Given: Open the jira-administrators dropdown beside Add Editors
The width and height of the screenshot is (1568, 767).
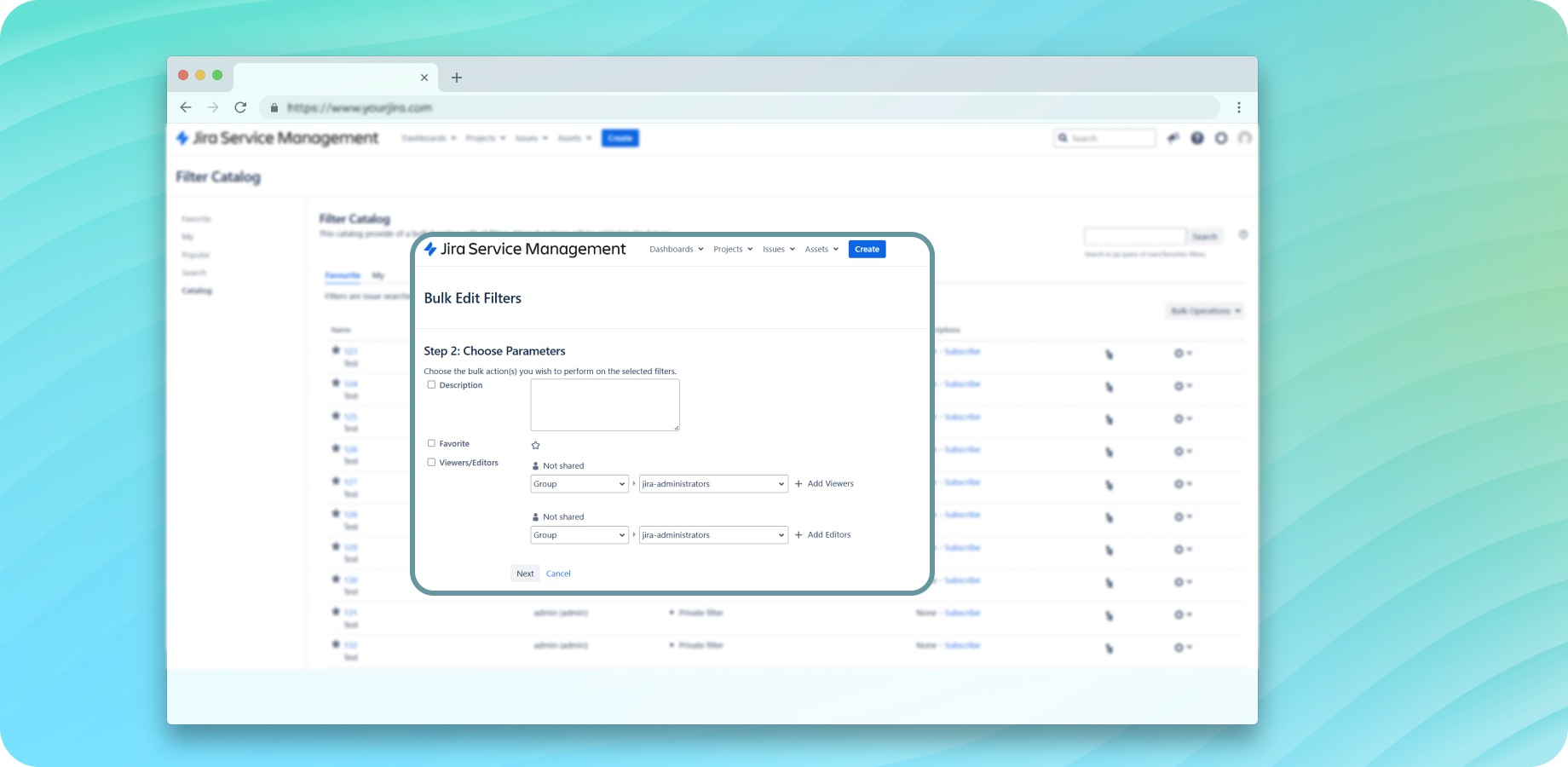Looking at the screenshot, I should 713,535.
